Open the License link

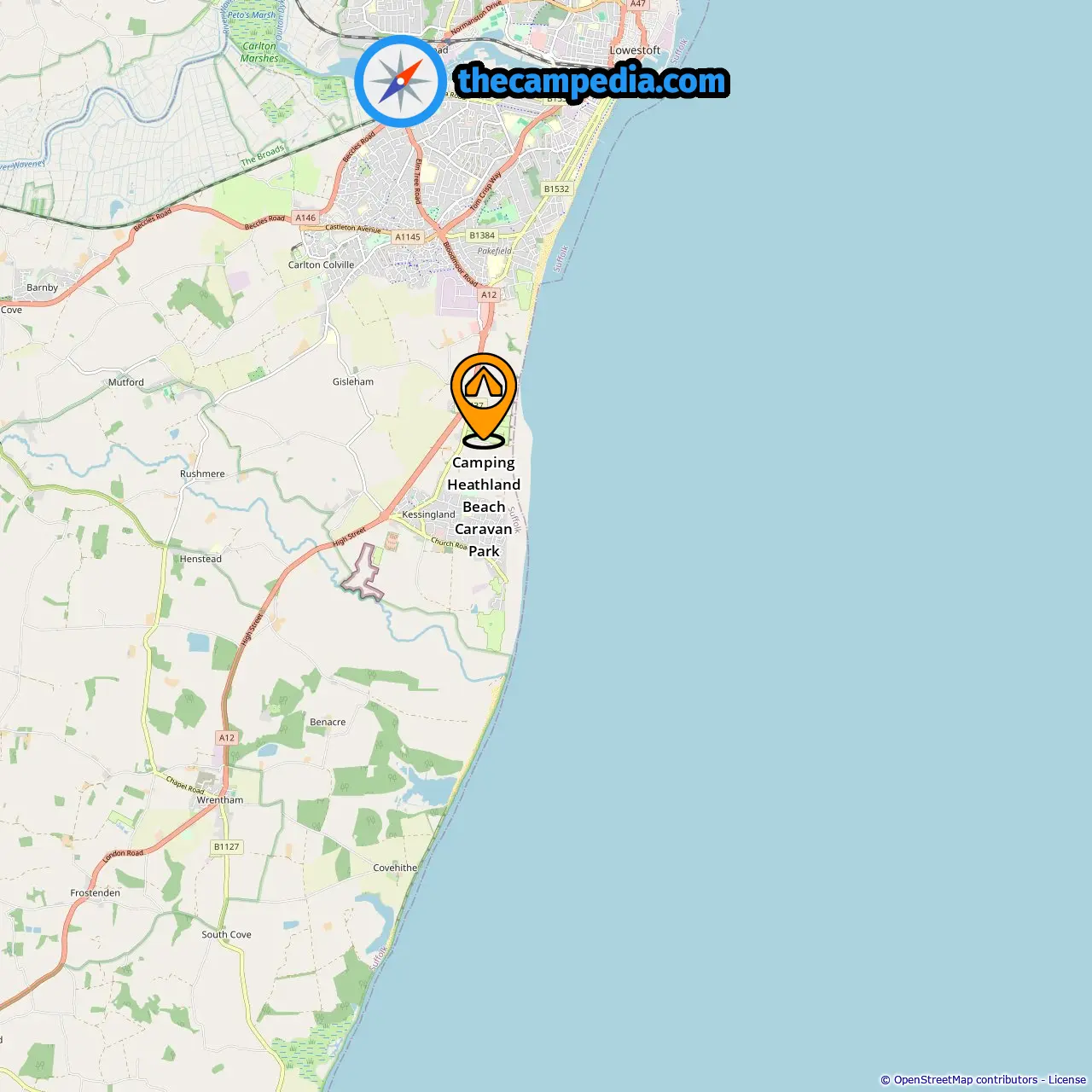[1067, 1080]
